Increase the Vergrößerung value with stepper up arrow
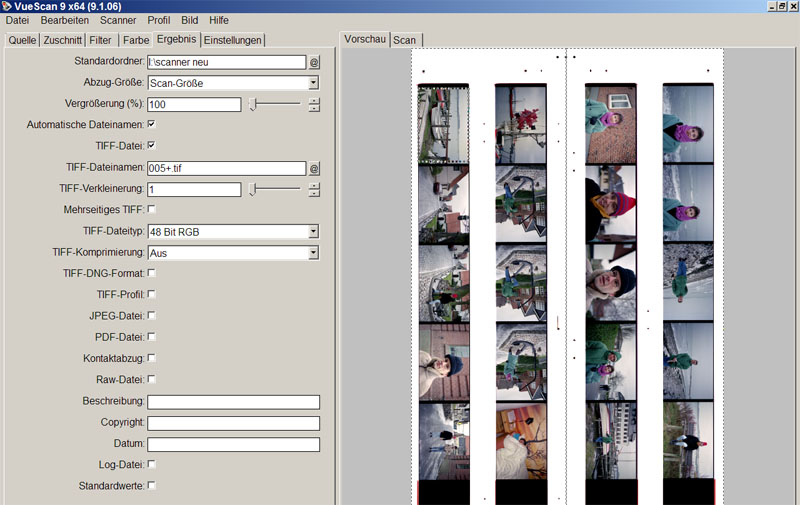 314,100
